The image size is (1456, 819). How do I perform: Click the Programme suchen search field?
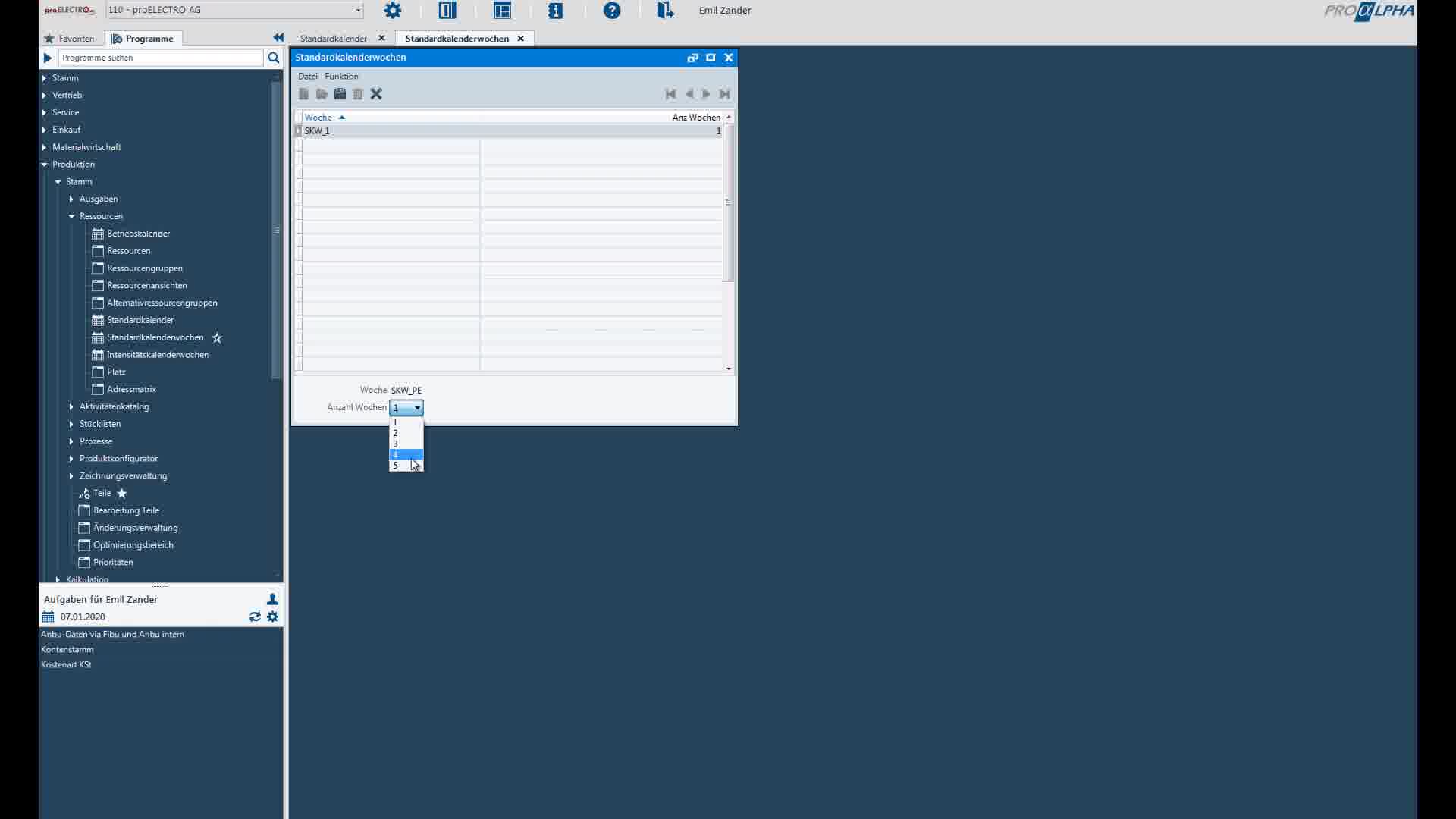click(x=161, y=58)
